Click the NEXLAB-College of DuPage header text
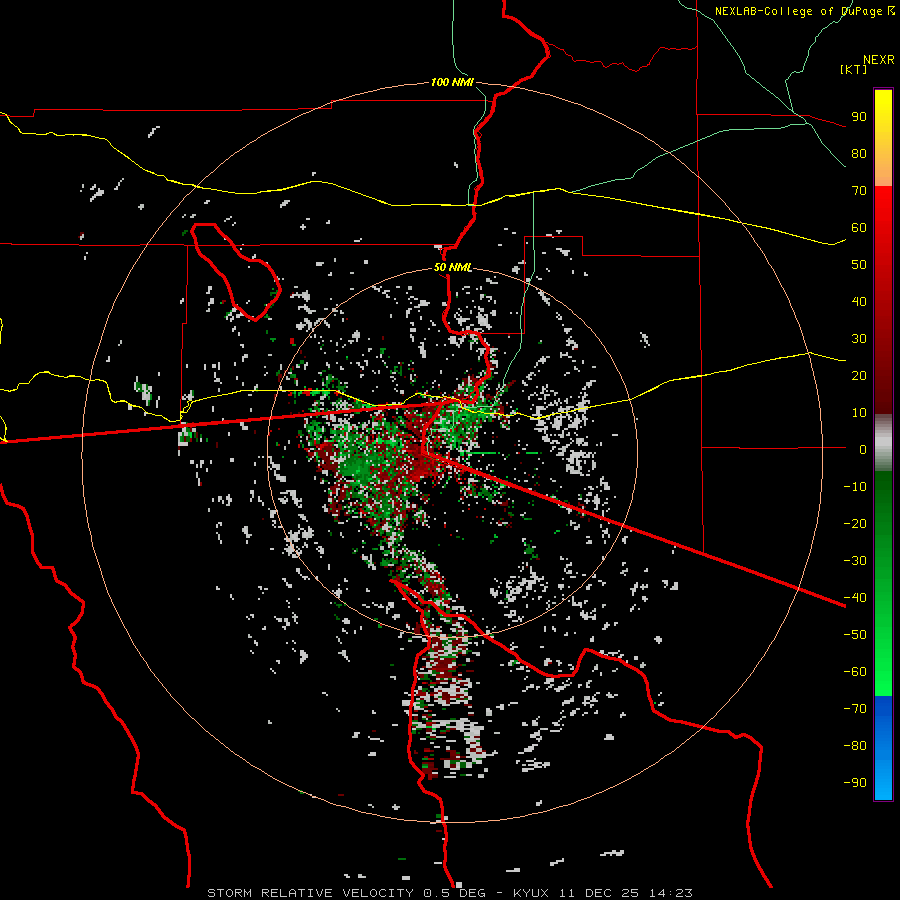The image size is (900, 900). click(x=804, y=11)
